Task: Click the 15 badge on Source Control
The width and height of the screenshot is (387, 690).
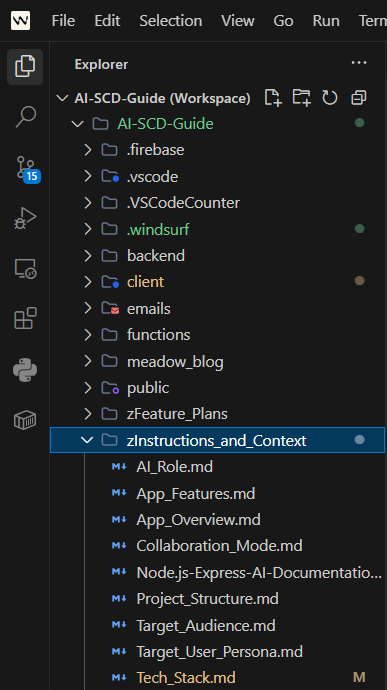Action: (x=32, y=176)
